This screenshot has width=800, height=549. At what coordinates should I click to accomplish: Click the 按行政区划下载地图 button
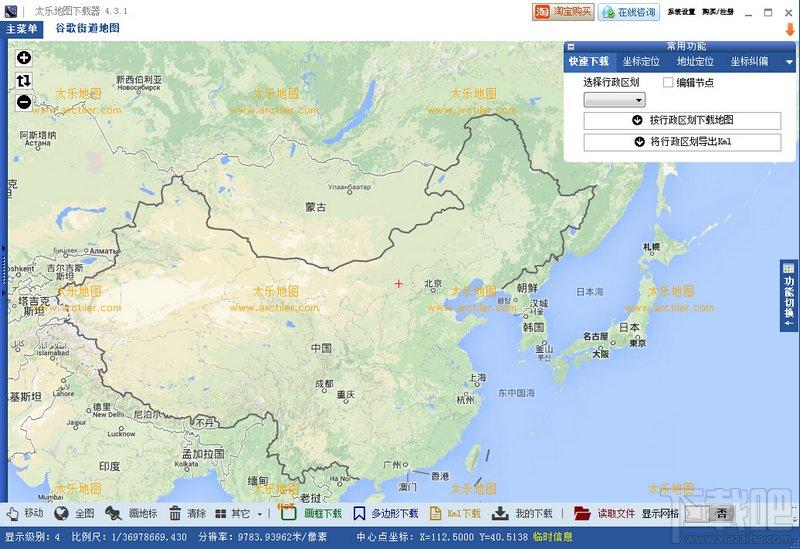(x=682, y=120)
